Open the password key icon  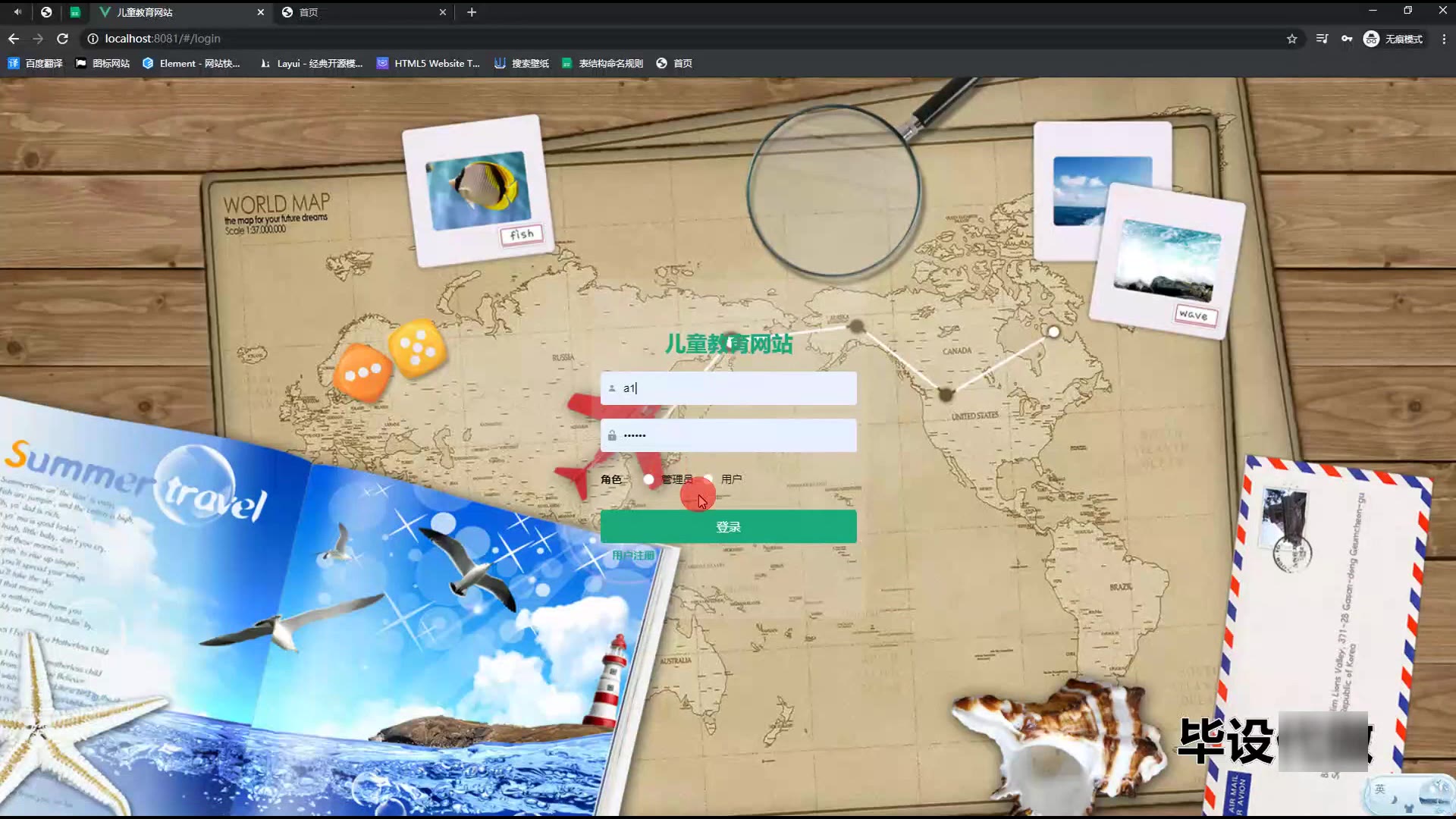tap(1347, 39)
